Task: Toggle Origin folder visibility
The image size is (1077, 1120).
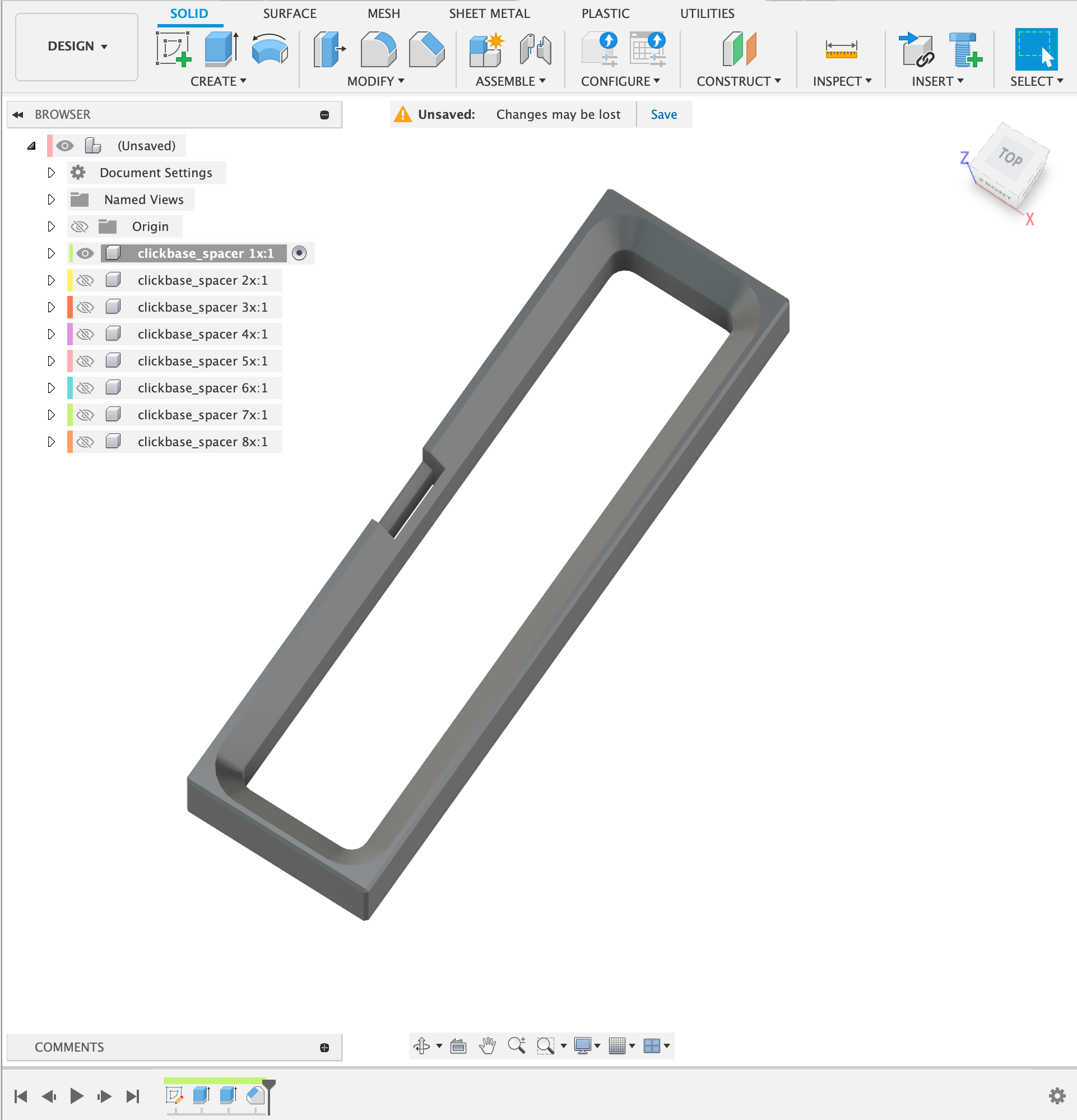Action: click(x=80, y=226)
